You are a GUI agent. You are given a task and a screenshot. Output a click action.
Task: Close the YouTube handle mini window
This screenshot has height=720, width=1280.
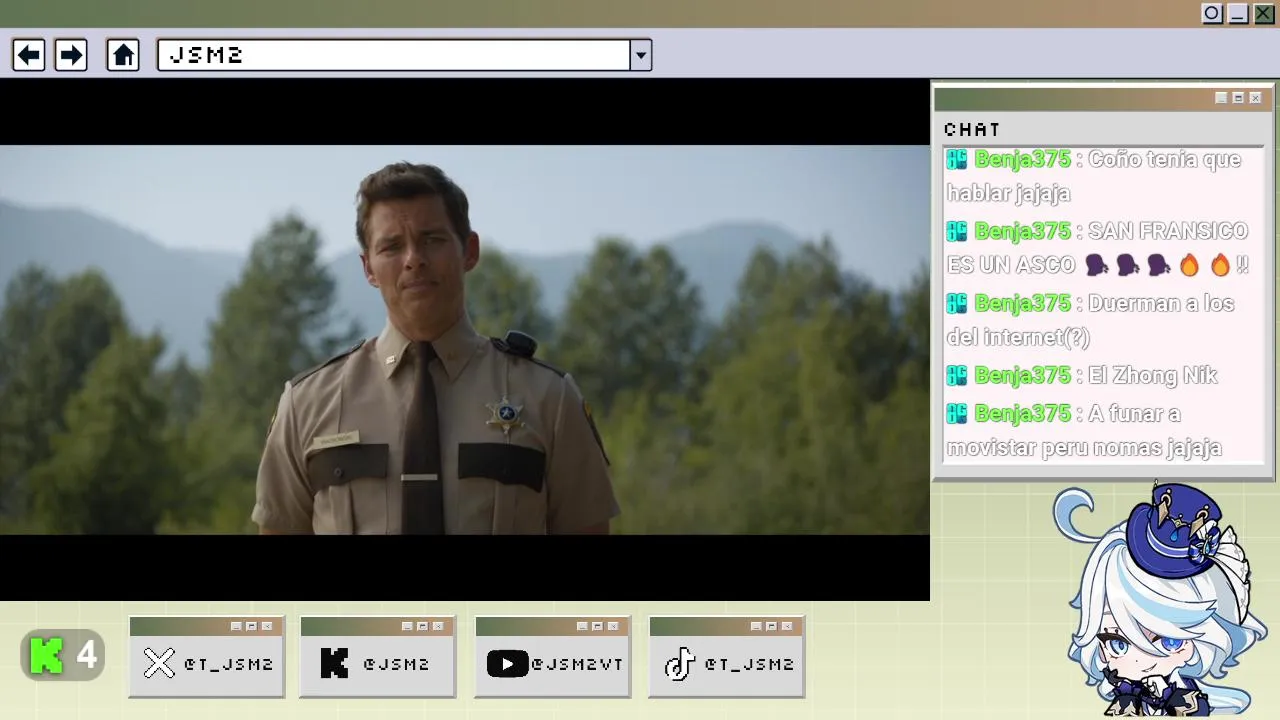pos(613,626)
